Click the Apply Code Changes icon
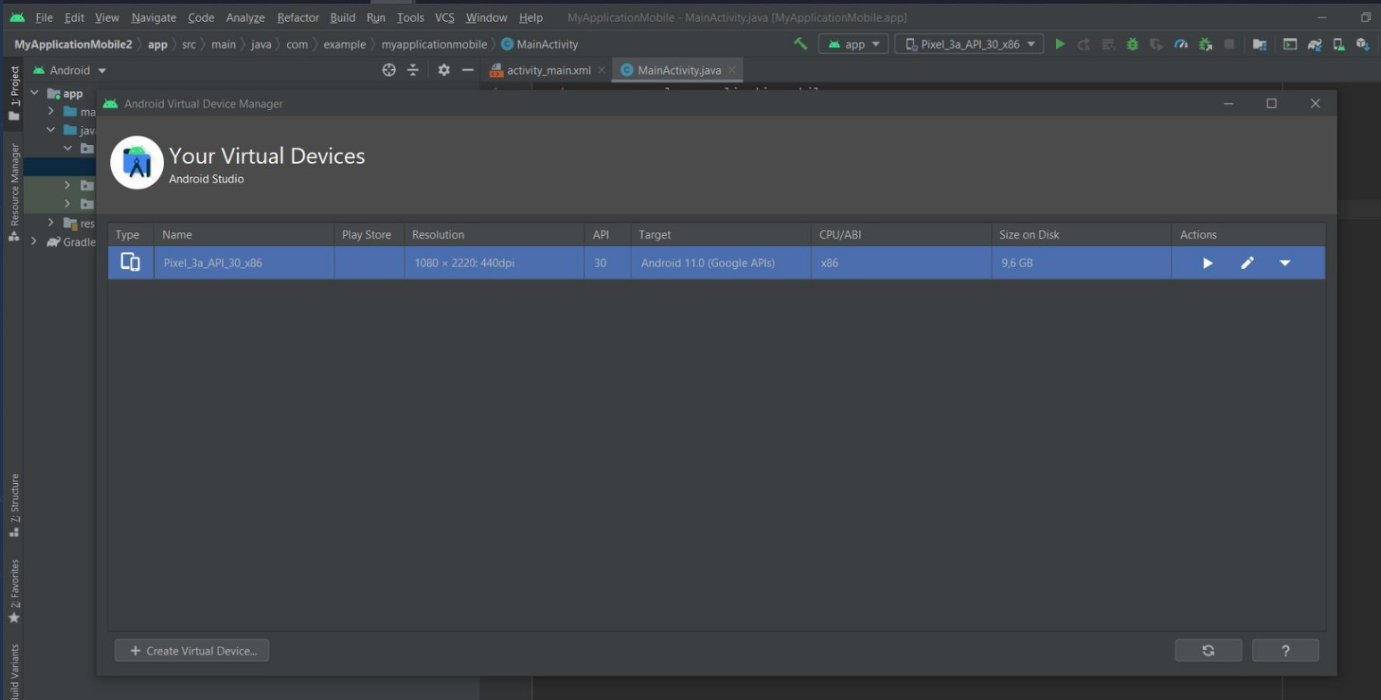The height and width of the screenshot is (700, 1381). [x=1108, y=44]
